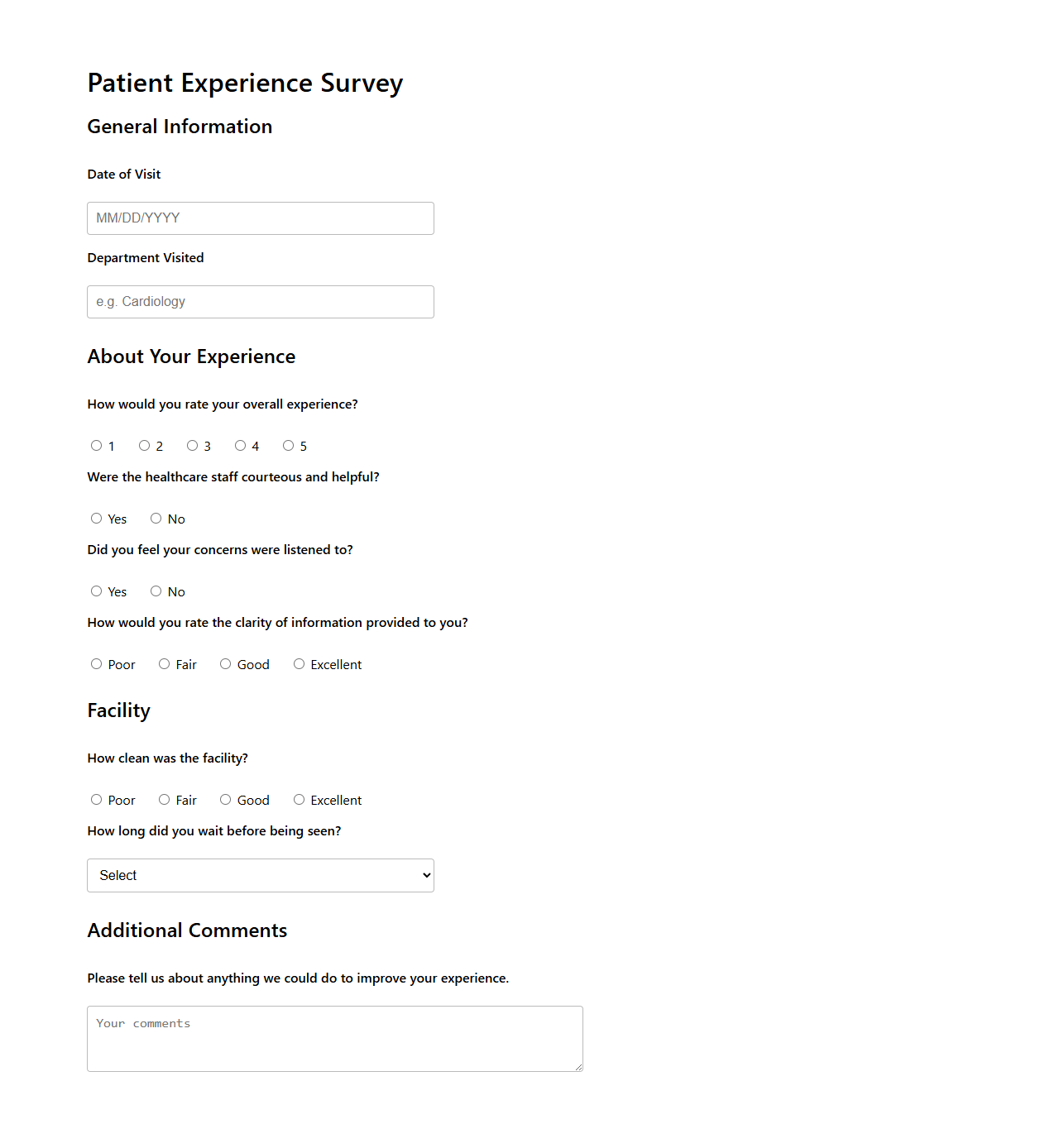1045x1148 pixels.
Task: Choose Fair for clarity of information
Action: 164,663
